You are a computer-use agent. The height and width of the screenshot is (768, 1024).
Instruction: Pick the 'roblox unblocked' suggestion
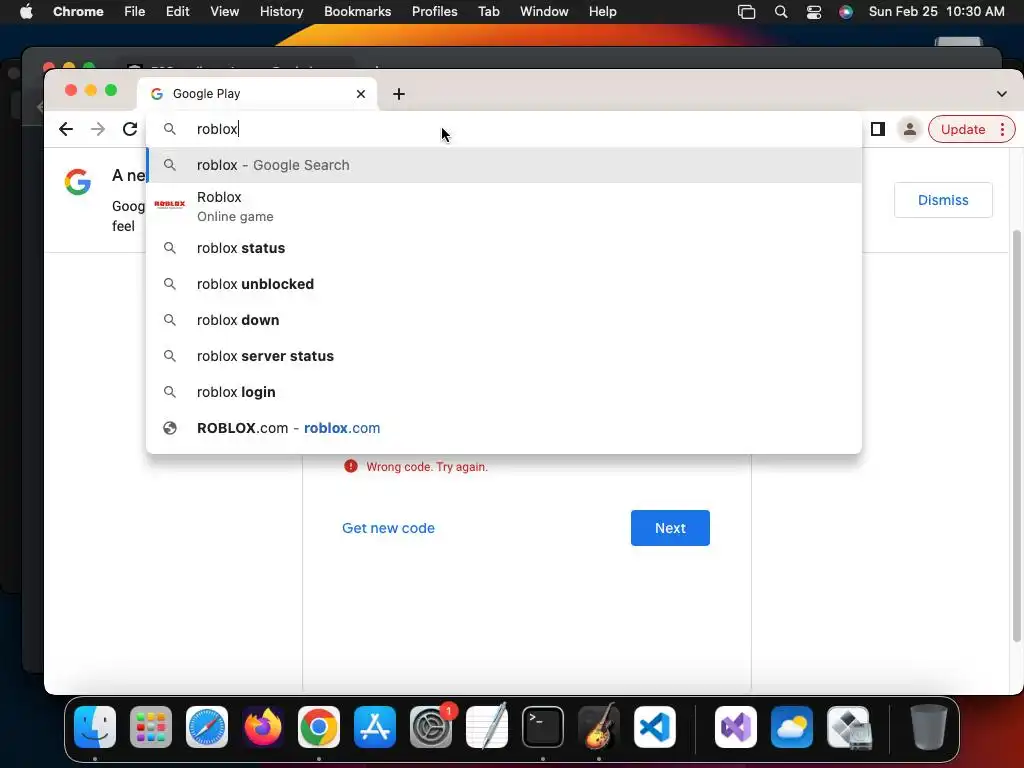tap(504, 284)
